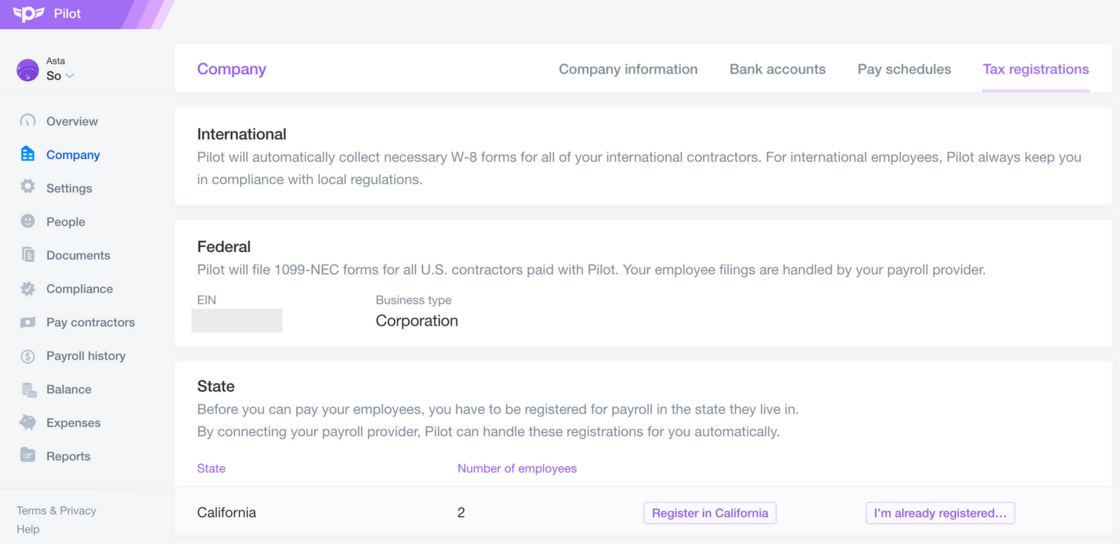Viewport: 1120px width, 544px height.
Task: Click the People smiley icon
Action: [x=28, y=221]
